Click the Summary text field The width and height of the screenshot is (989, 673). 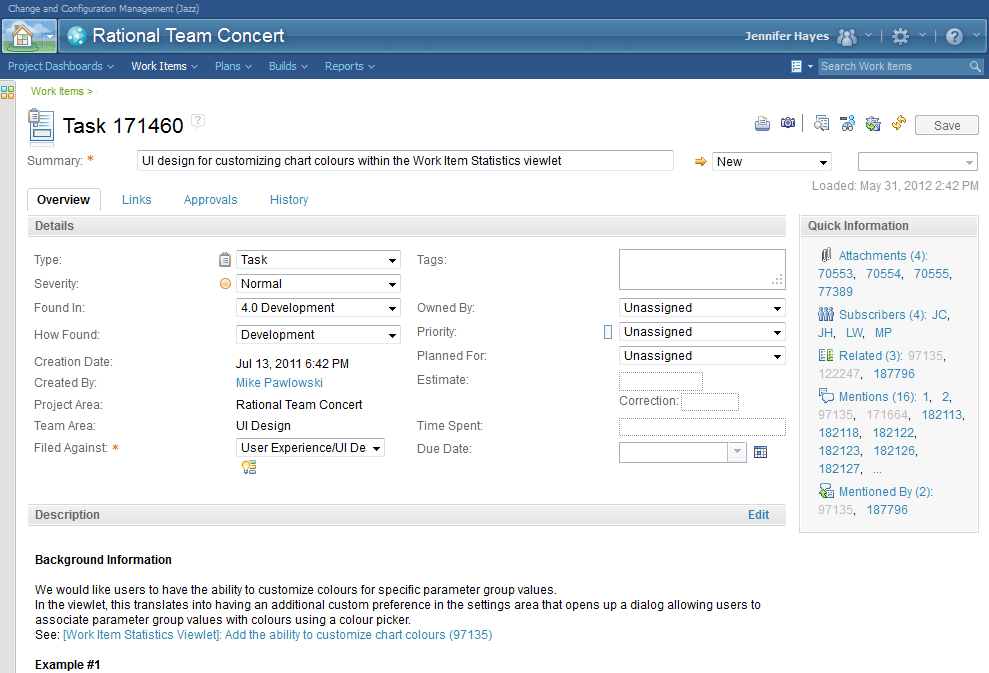click(405, 161)
